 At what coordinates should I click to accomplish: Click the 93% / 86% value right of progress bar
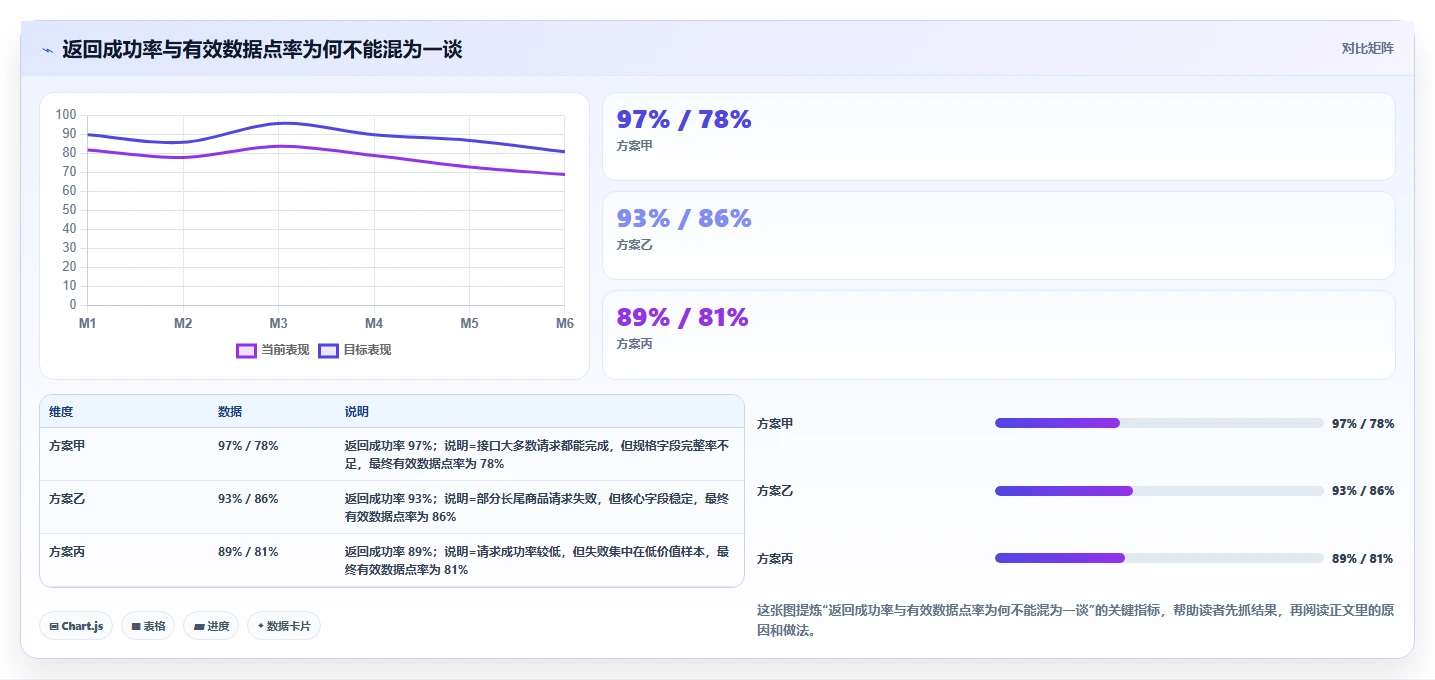[1363, 491]
